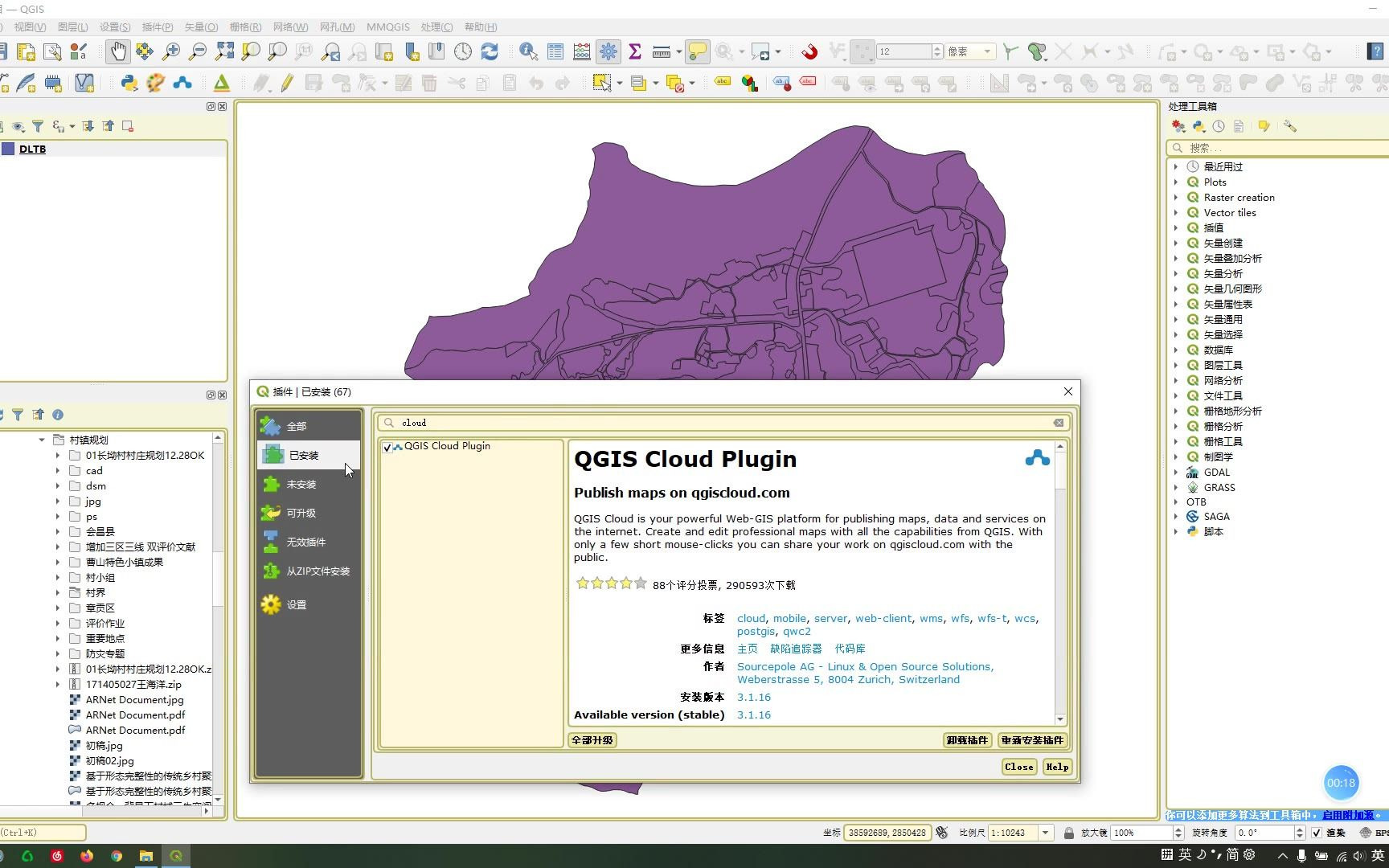1389x868 pixels.
Task: Click the Layer Diagram Options icon
Action: (749, 82)
